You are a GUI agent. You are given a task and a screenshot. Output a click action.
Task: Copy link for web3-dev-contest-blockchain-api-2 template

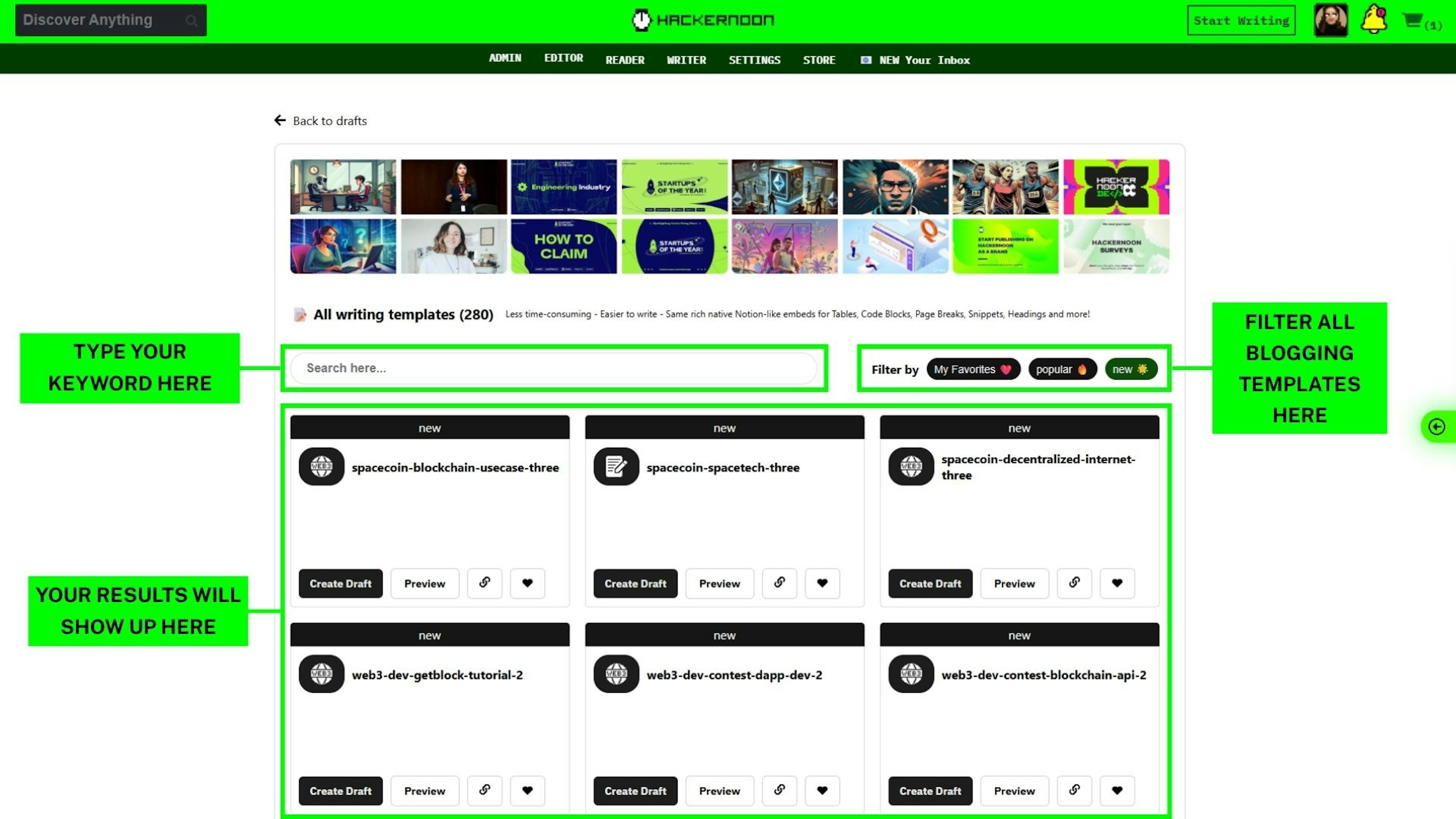(x=1074, y=790)
